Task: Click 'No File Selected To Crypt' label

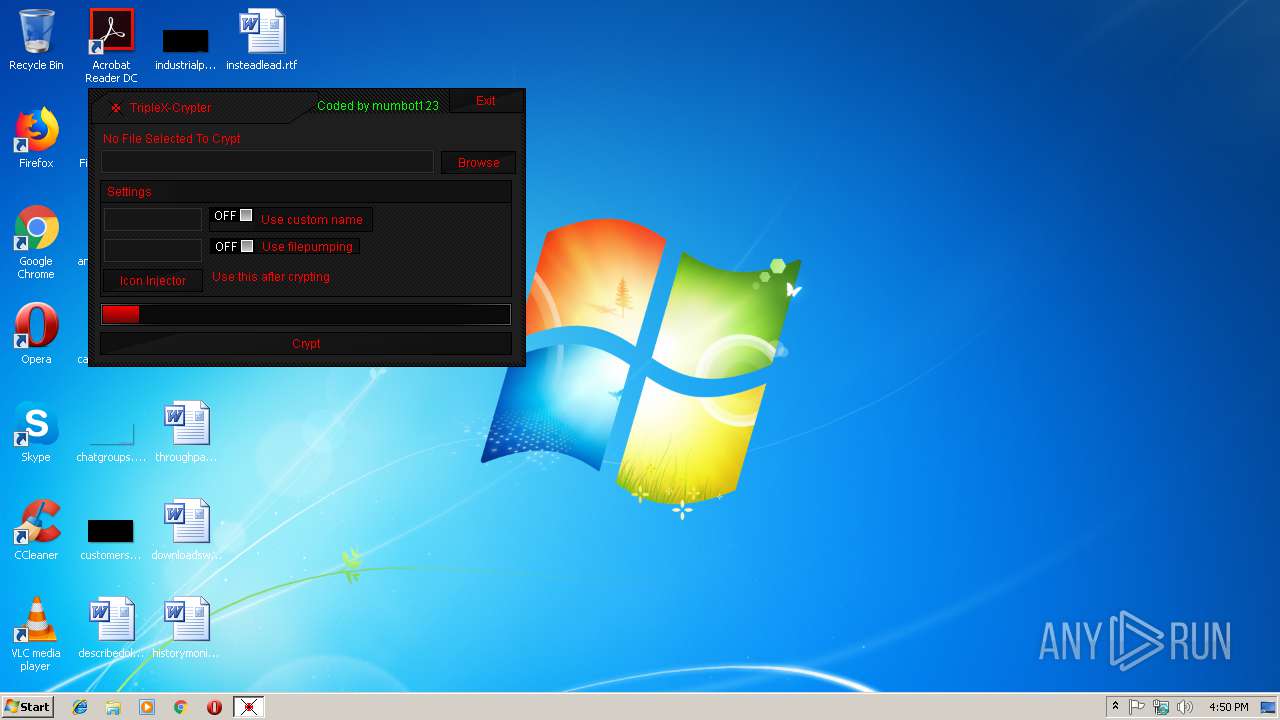Action: click(x=172, y=139)
